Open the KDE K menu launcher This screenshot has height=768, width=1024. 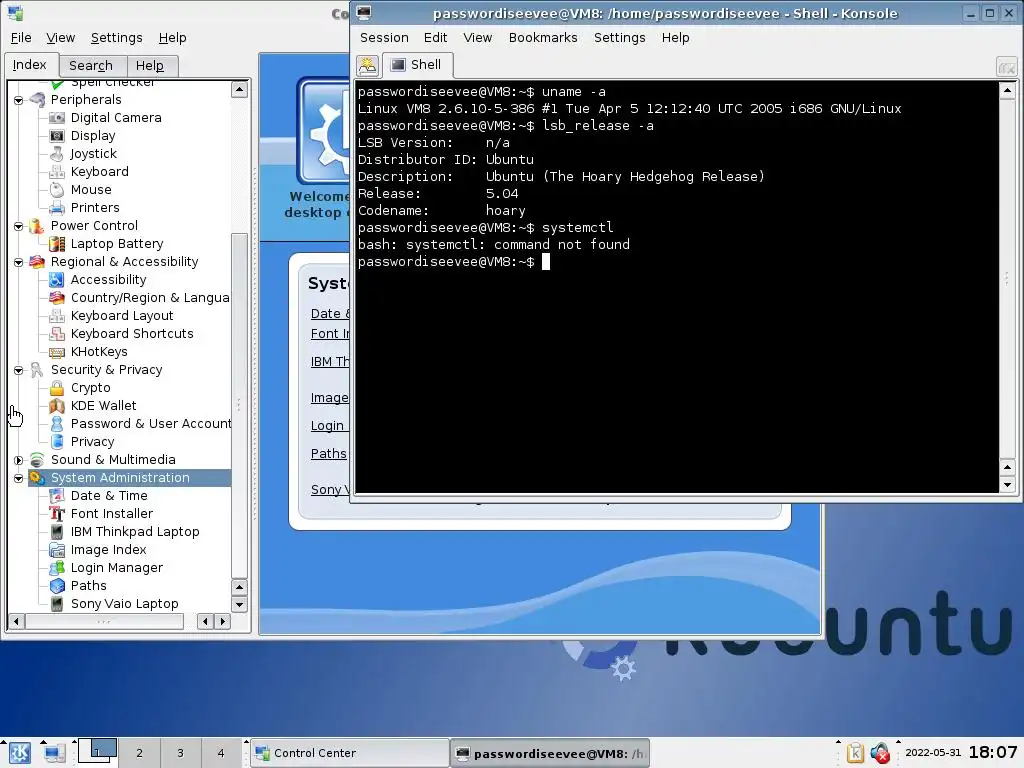[x=19, y=753]
